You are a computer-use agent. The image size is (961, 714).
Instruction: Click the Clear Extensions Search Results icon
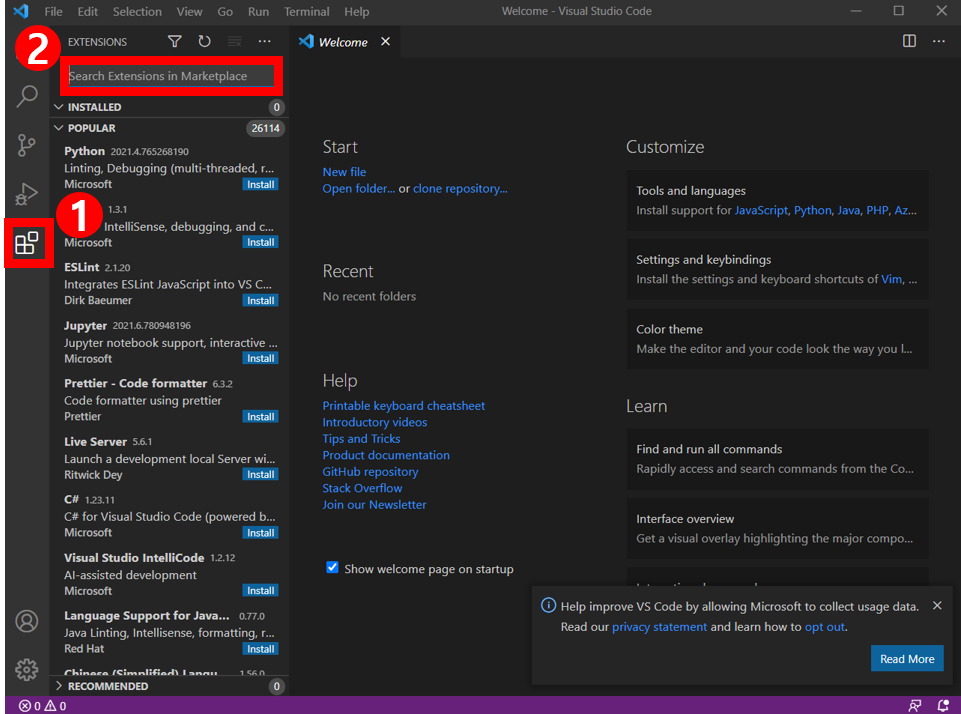pos(235,42)
